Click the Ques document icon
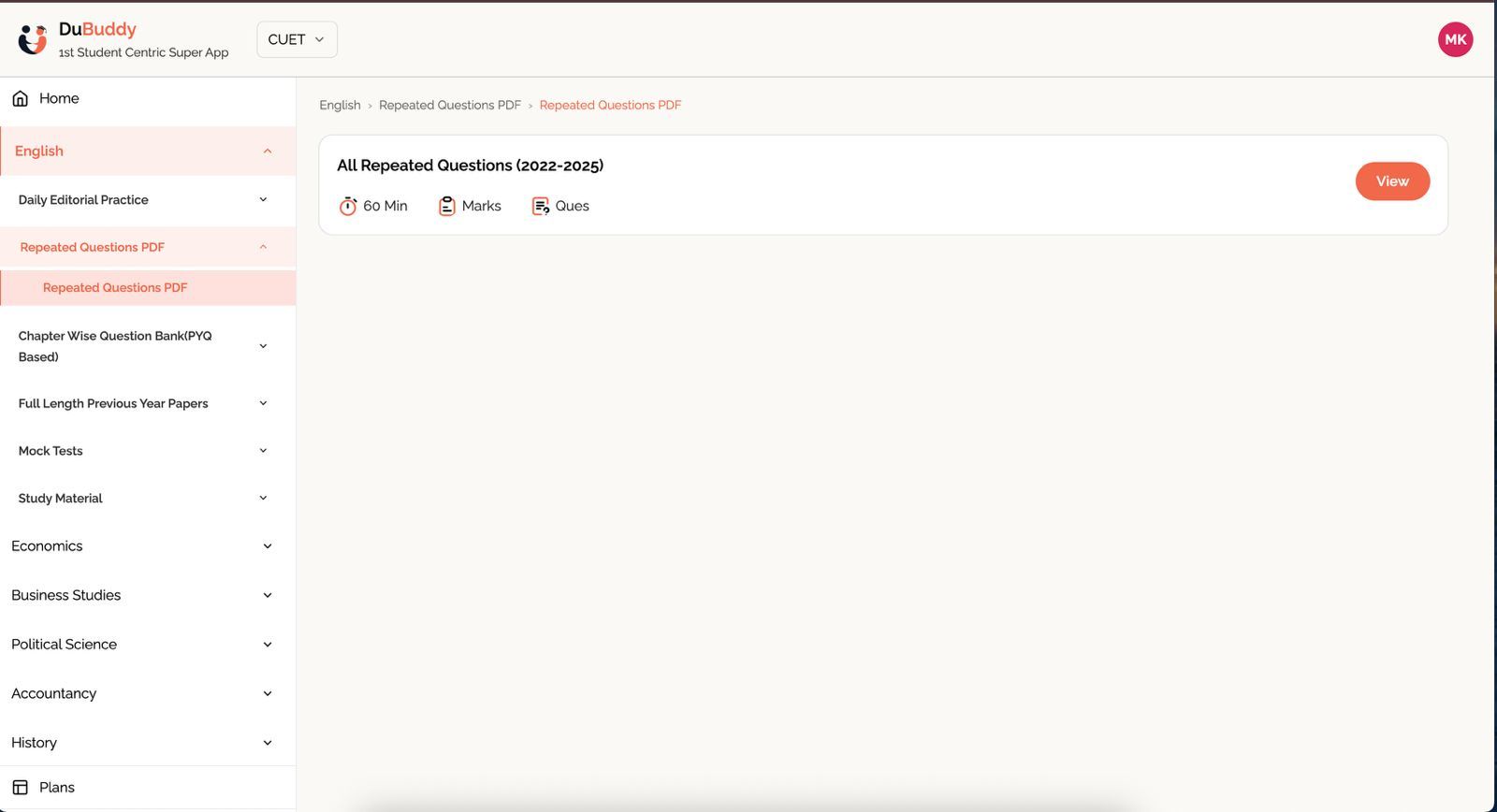This screenshot has width=1497, height=812. tap(541, 206)
